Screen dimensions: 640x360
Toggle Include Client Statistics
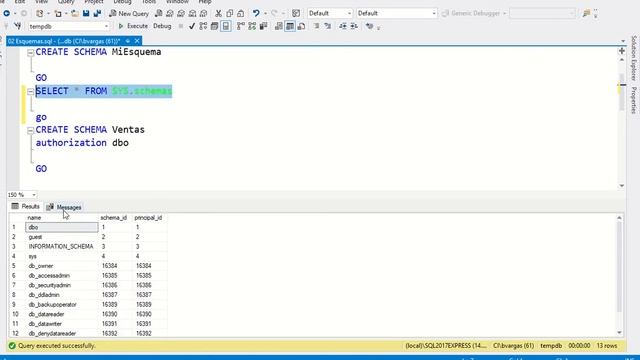coord(264,26)
